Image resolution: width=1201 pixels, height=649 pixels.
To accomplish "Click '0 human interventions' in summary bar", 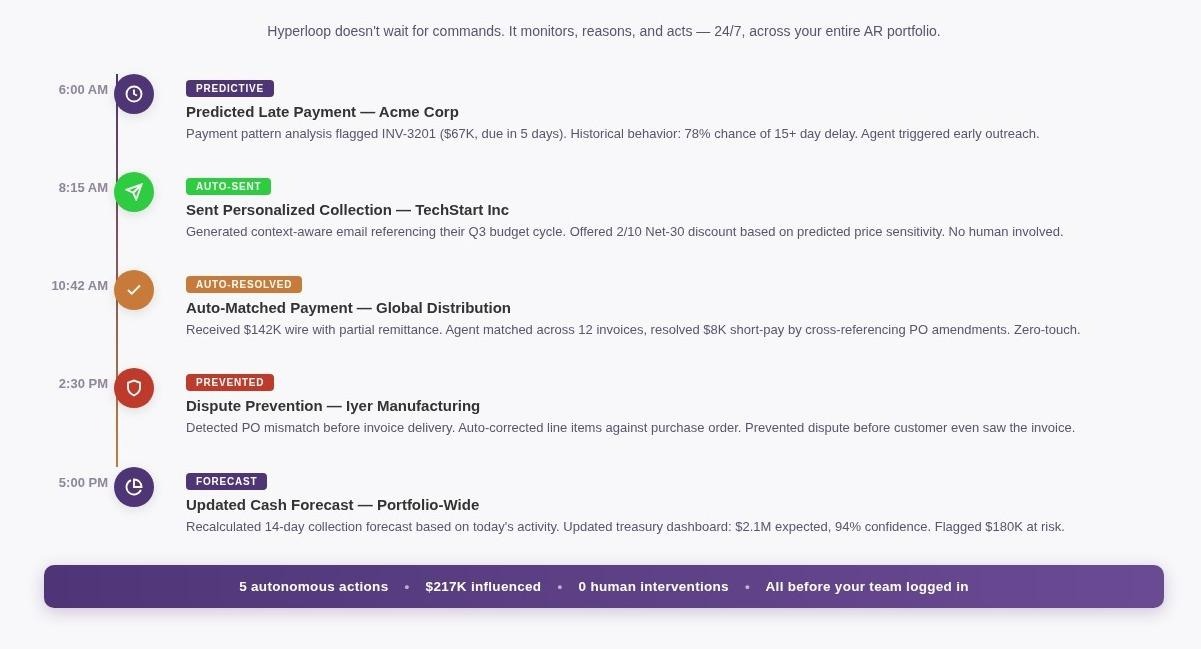I will point(653,587).
